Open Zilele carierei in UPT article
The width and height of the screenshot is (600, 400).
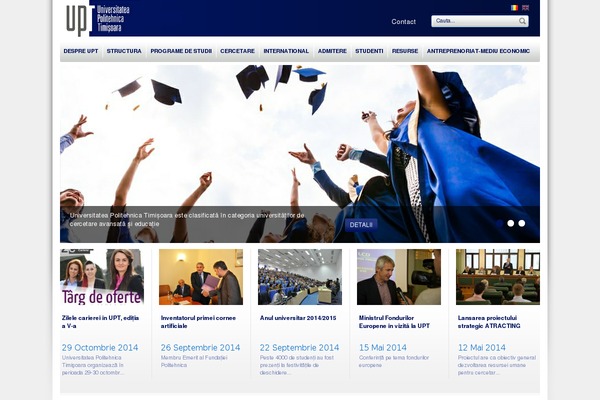[x=100, y=322]
